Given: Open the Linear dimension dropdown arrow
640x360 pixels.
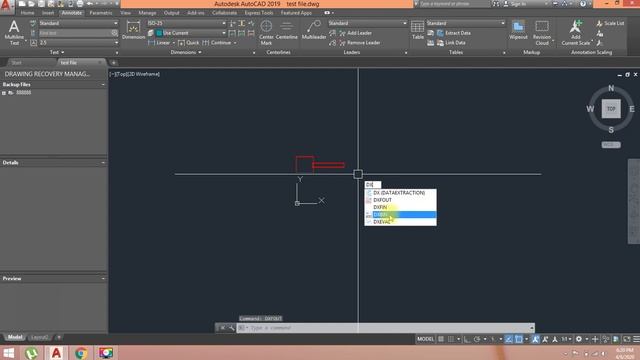Looking at the screenshot, I should point(173,43).
